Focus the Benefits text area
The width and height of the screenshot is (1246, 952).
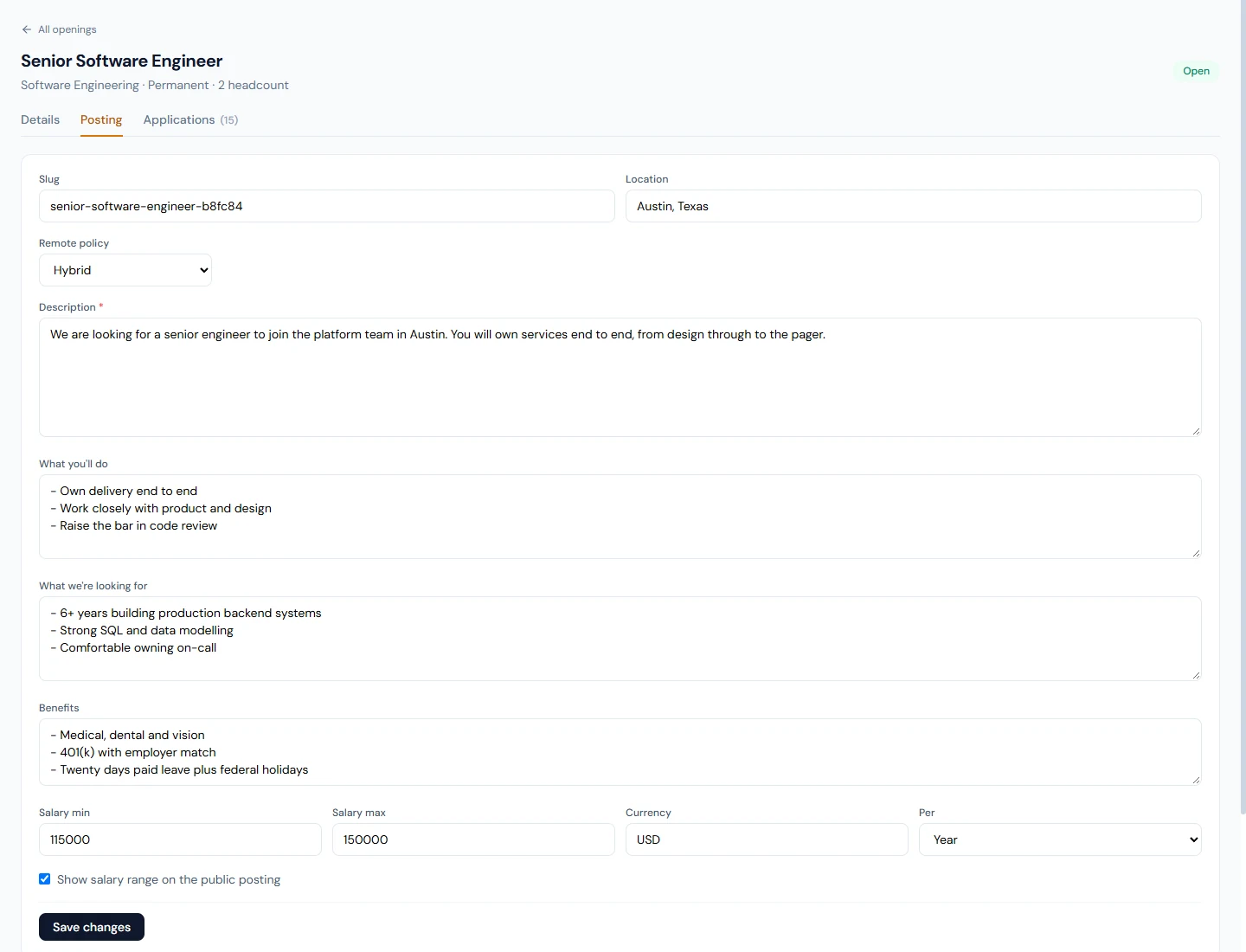coord(620,752)
